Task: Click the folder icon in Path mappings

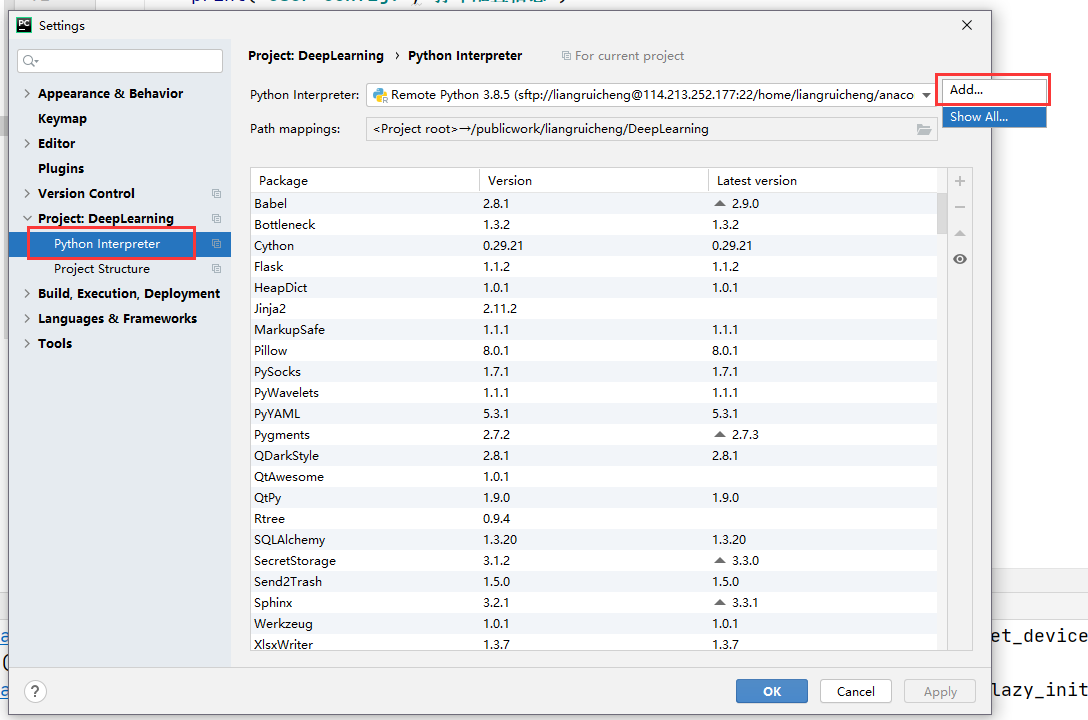Action: coord(924,129)
